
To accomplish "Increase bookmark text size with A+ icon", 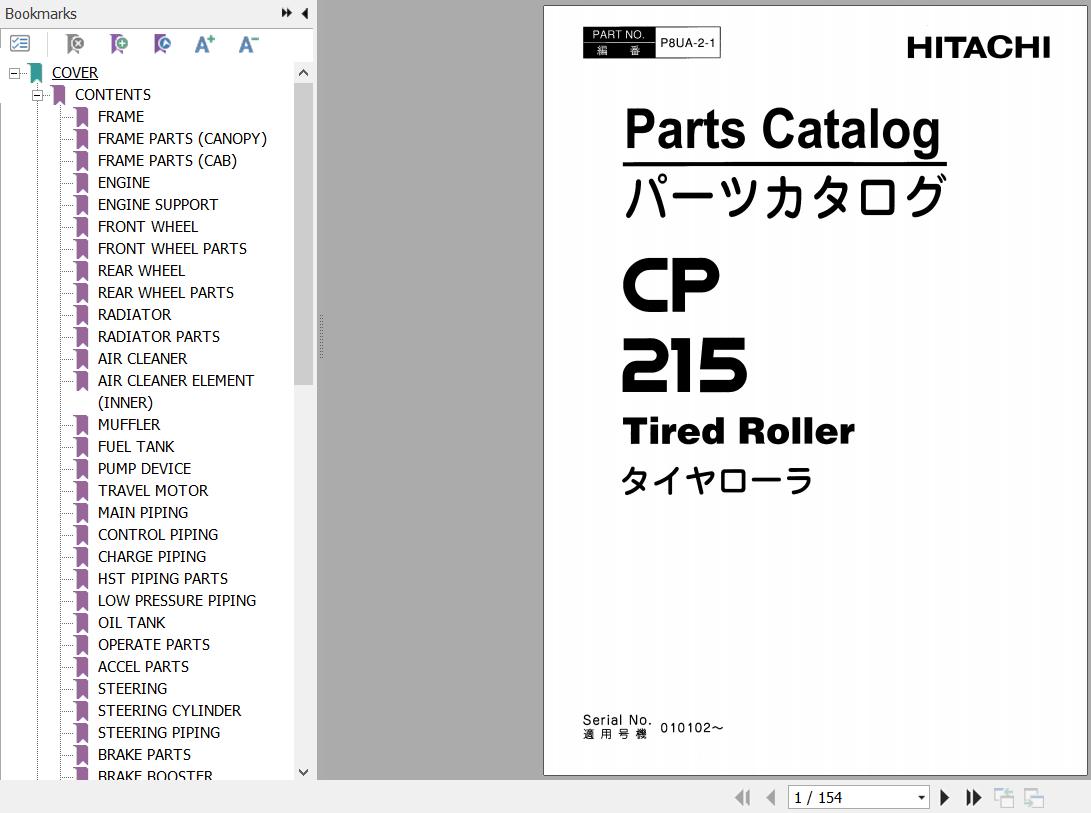I will 205,44.
